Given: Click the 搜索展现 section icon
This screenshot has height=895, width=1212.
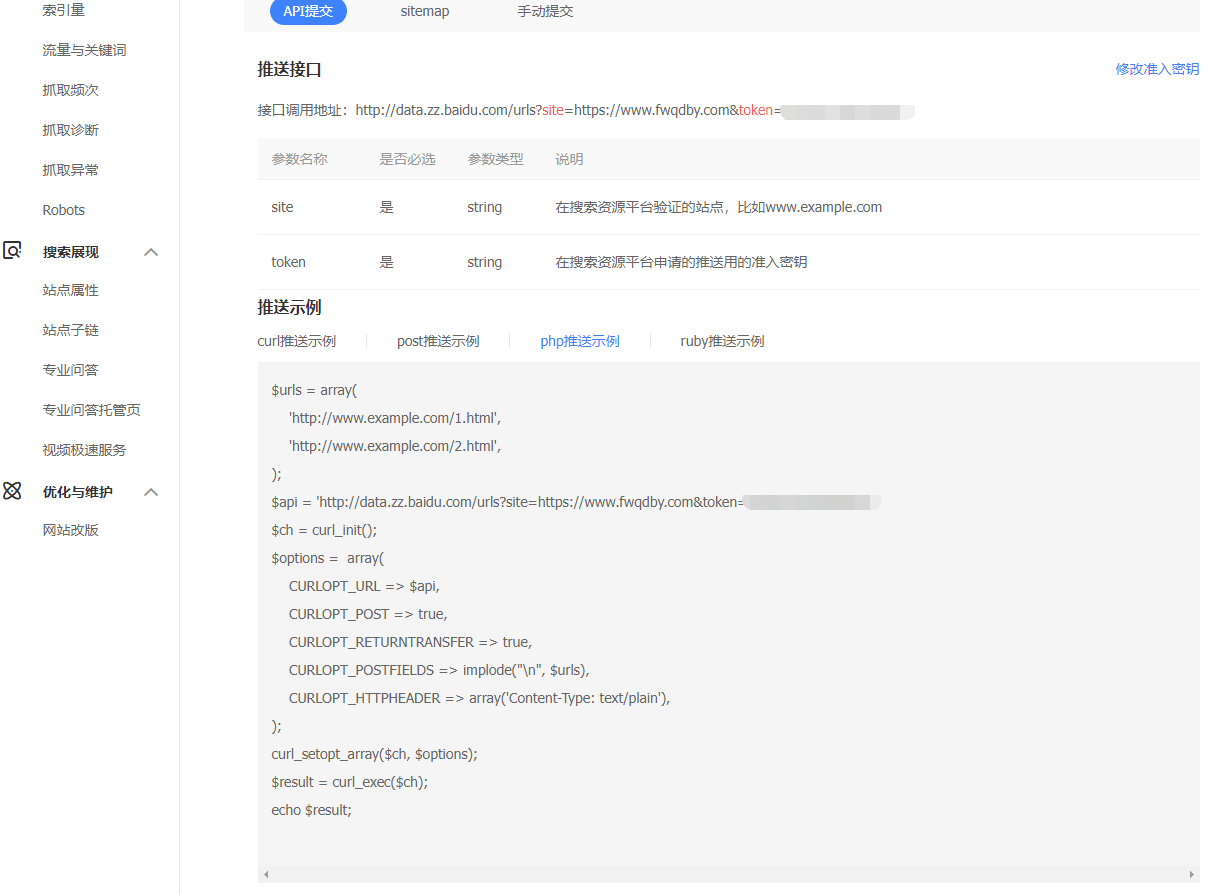Looking at the screenshot, I should coord(13,252).
